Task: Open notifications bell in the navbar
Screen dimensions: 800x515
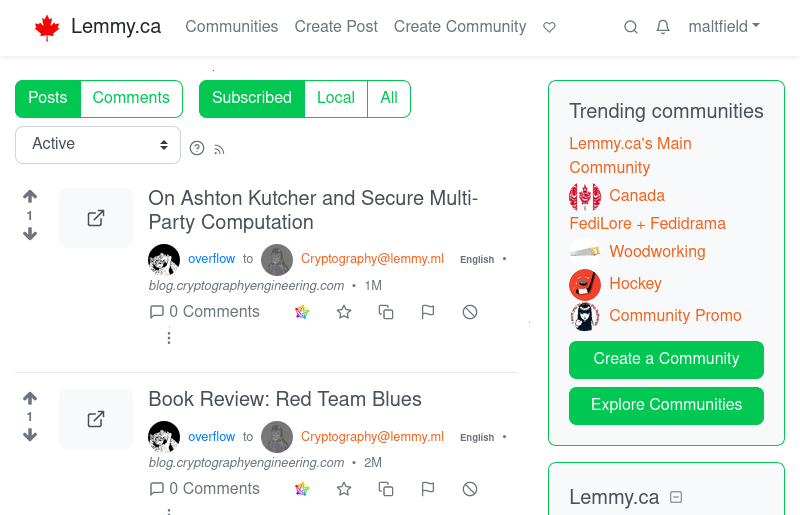Action: tap(662, 27)
